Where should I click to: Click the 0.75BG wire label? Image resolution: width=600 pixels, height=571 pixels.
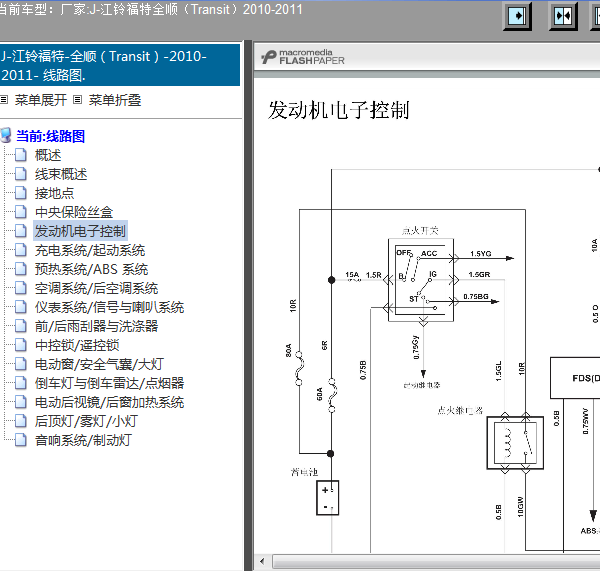[x=476, y=297]
